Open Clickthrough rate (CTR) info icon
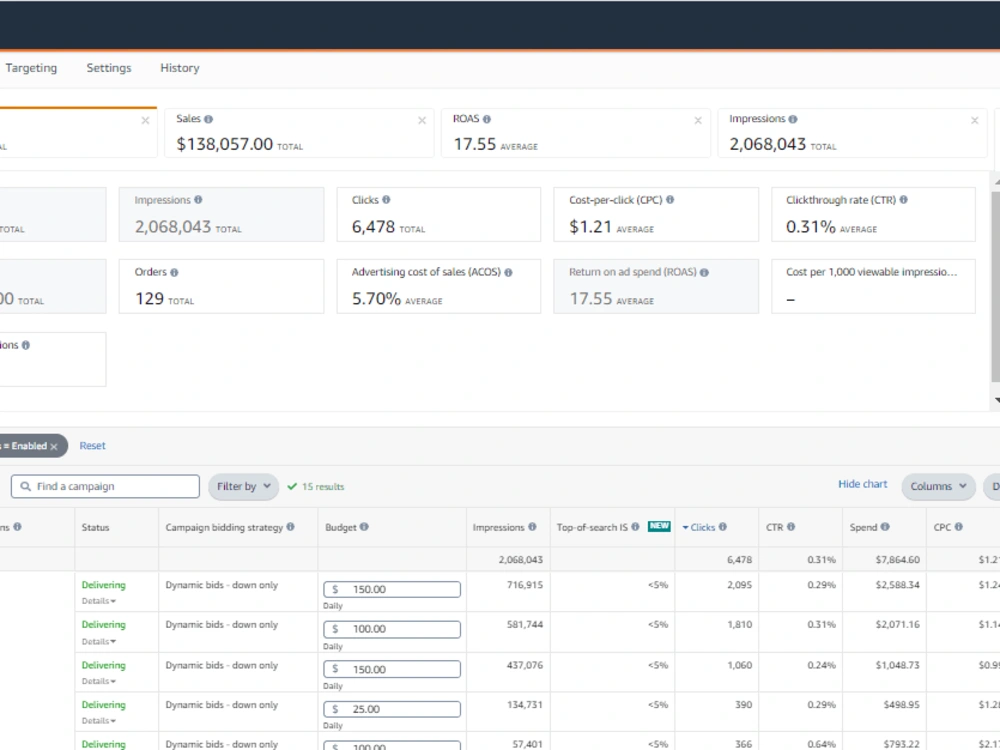Image resolution: width=1000 pixels, height=750 pixels. tap(903, 200)
